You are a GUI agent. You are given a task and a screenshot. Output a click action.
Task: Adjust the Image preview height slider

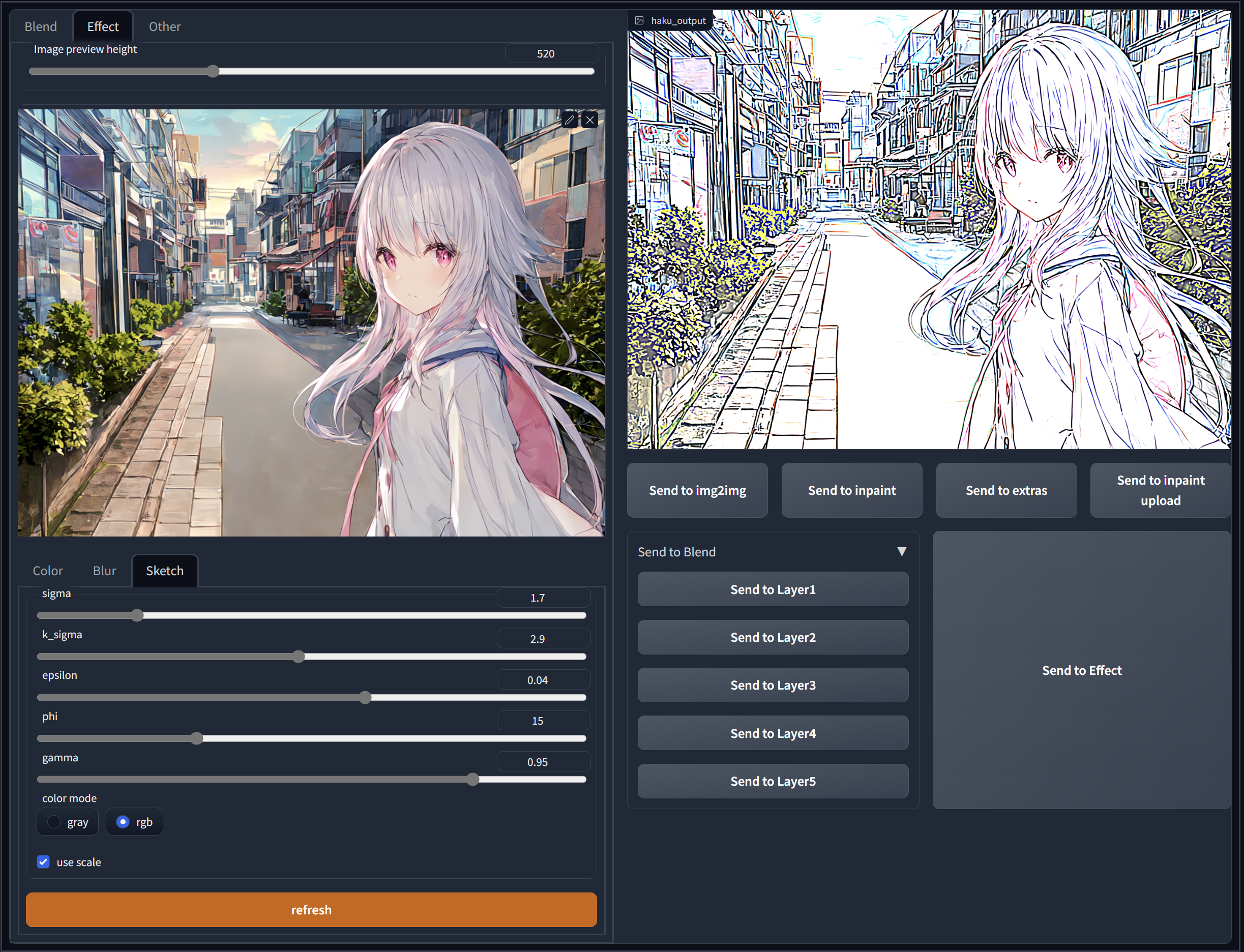click(312, 71)
